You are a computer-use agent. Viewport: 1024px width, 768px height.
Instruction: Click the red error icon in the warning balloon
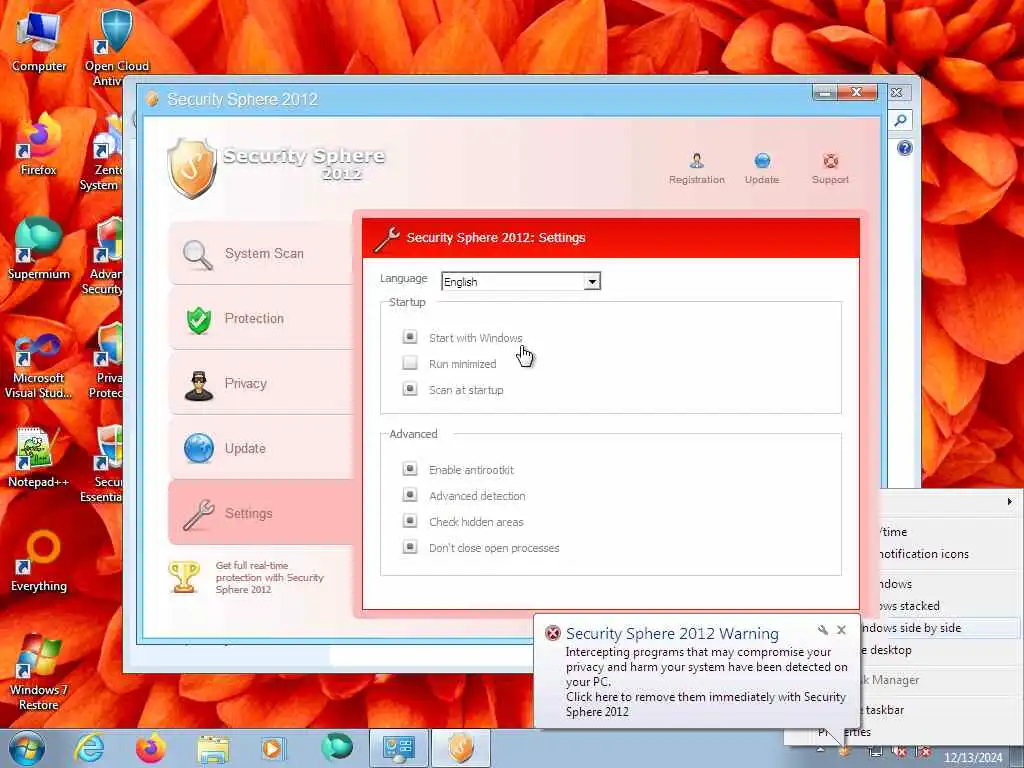[x=552, y=633]
